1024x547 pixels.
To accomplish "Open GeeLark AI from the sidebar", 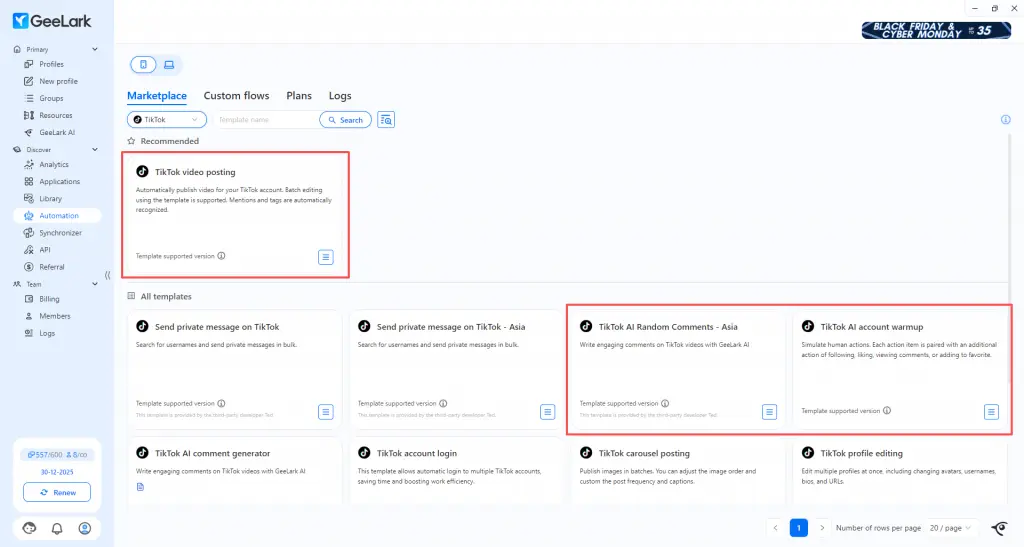I will (x=56, y=132).
